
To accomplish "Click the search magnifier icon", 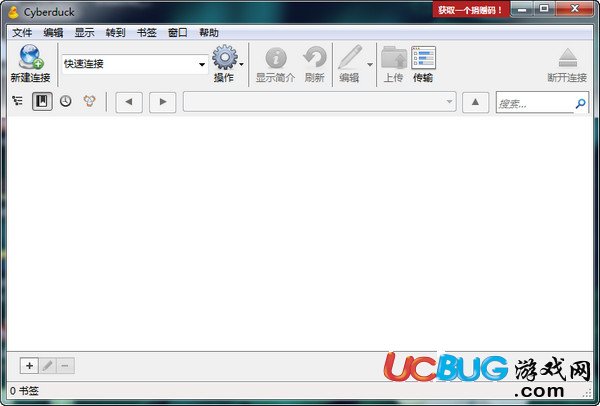I will point(580,103).
